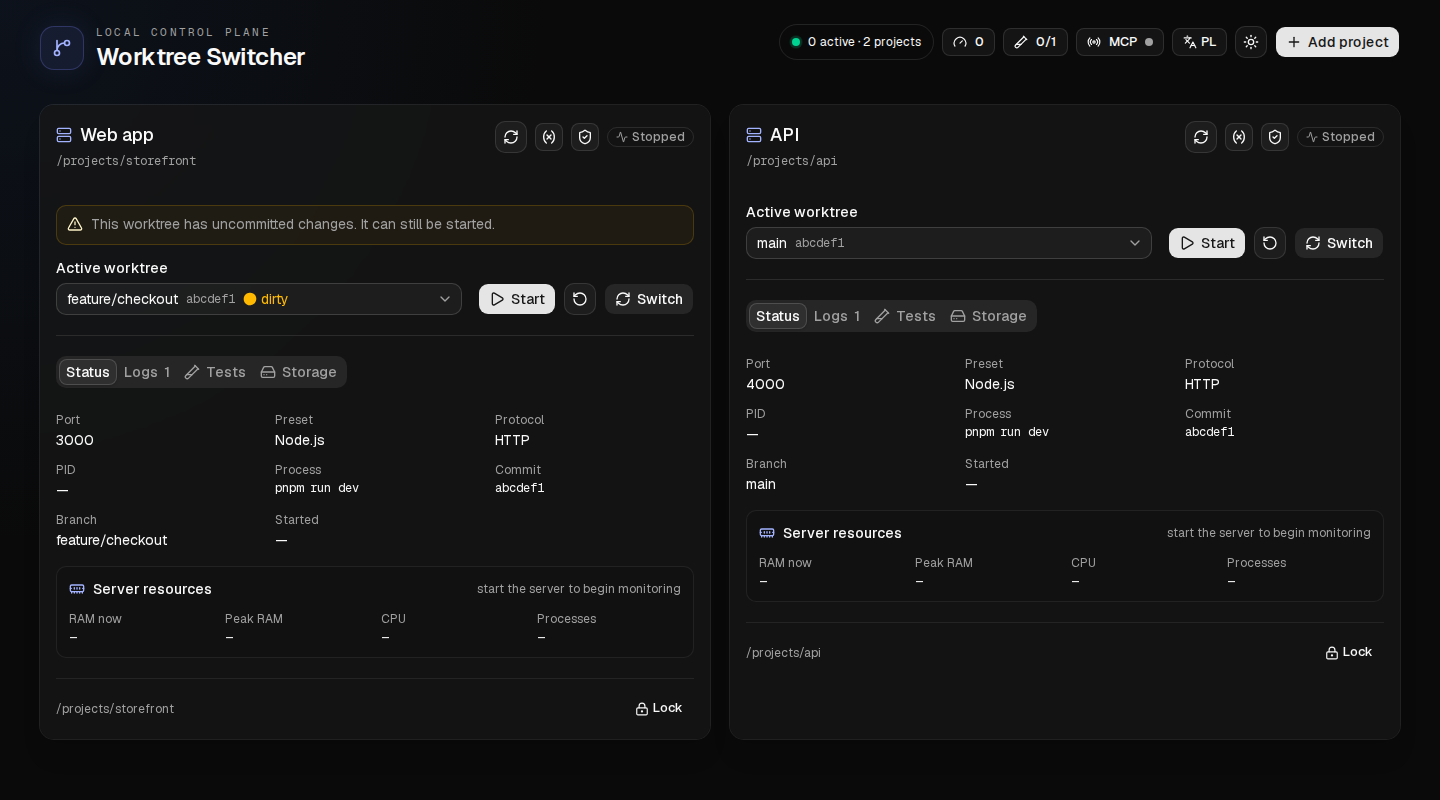The image size is (1440, 800).
Task: Open the Tests tab in API
Action: (x=905, y=316)
